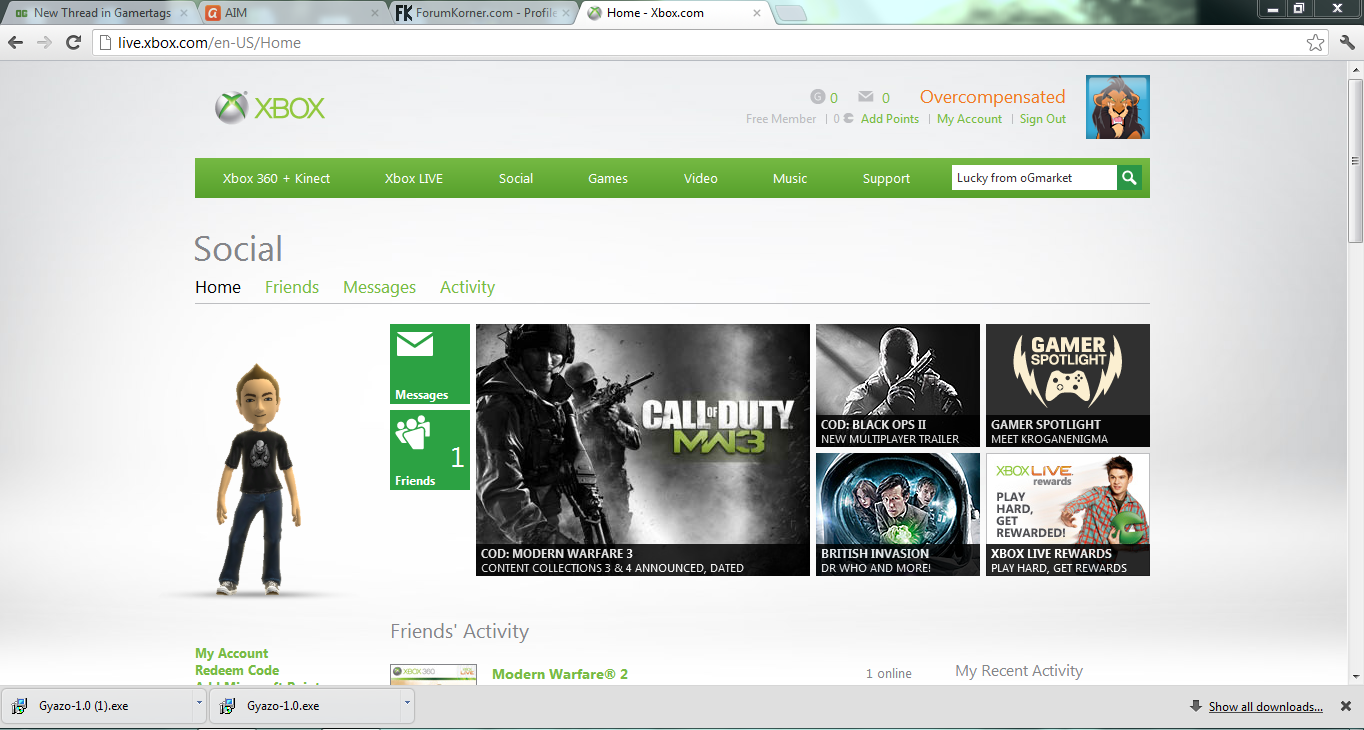Image resolution: width=1364 pixels, height=730 pixels.
Task: Select the Home tab under Social
Action: [218, 287]
